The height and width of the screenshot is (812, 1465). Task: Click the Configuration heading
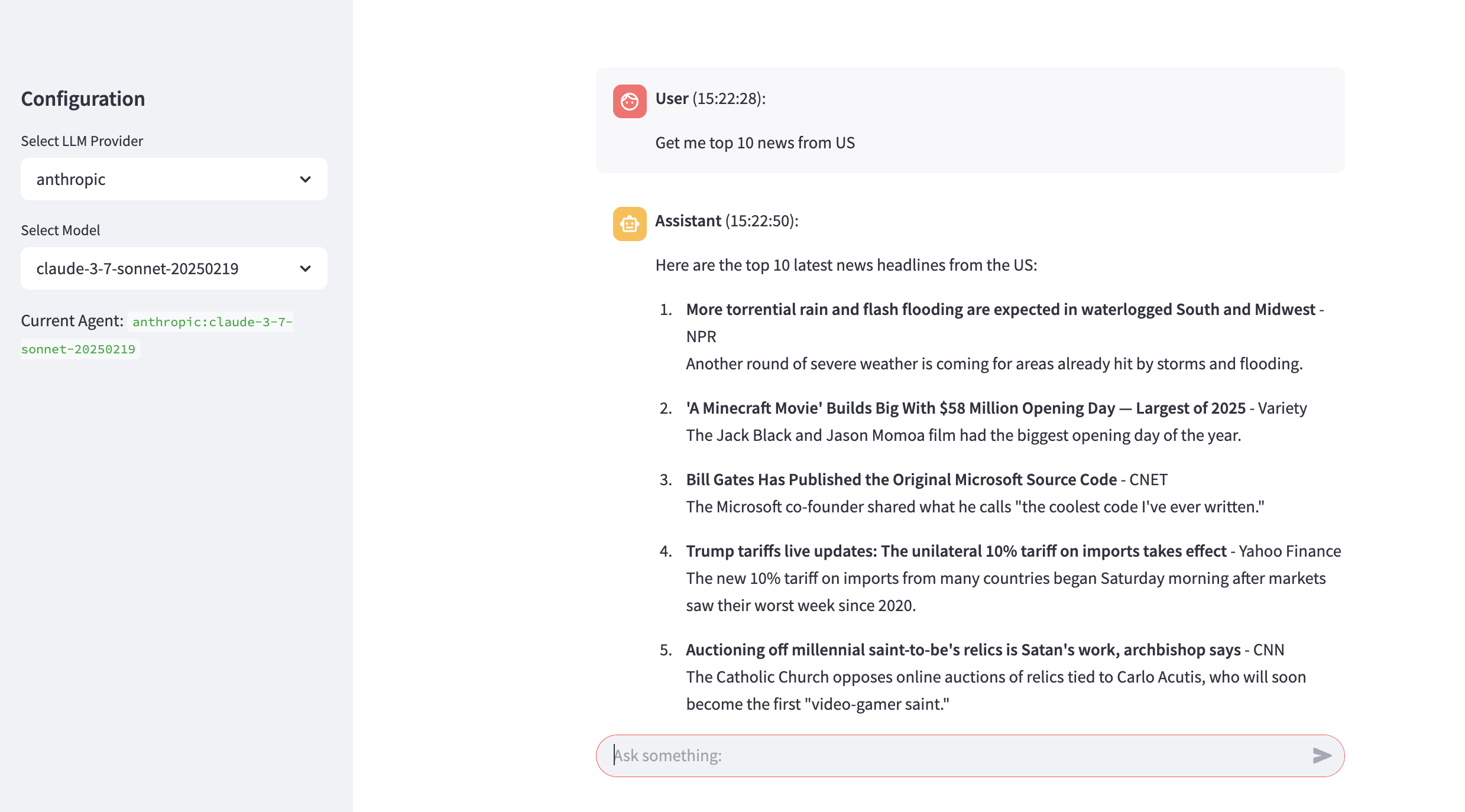pos(83,99)
